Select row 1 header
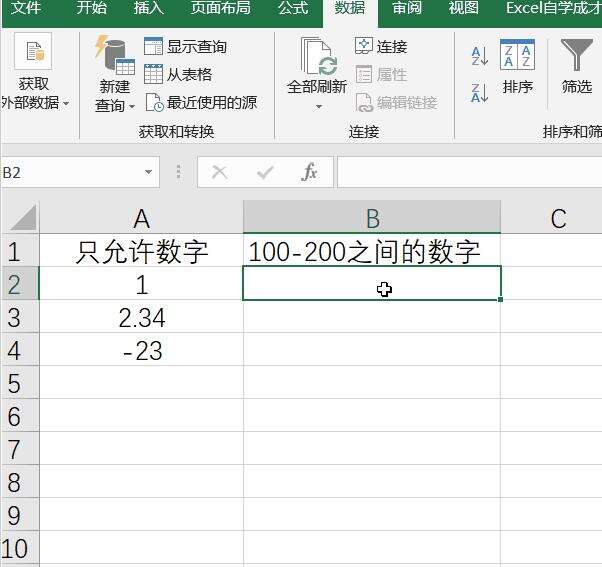Image resolution: width=602 pixels, height=567 pixels. (20, 251)
